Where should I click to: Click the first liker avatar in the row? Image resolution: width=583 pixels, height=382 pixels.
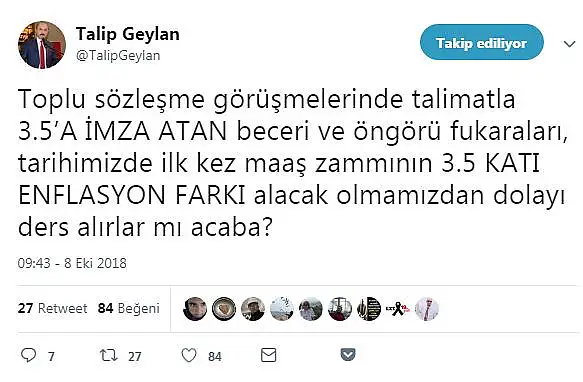pos(195,309)
